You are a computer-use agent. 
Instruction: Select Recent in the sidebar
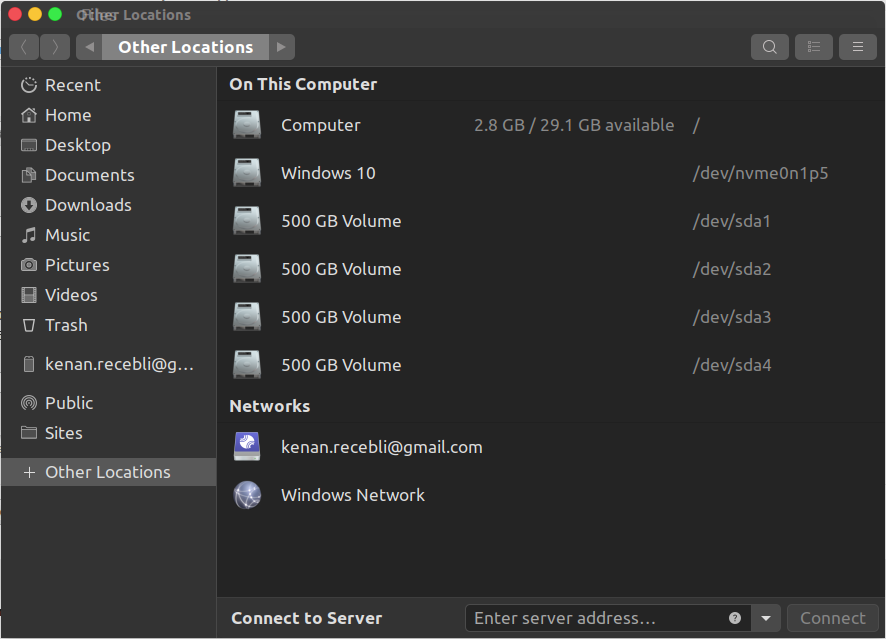pyautogui.click(x=72, y=85)
